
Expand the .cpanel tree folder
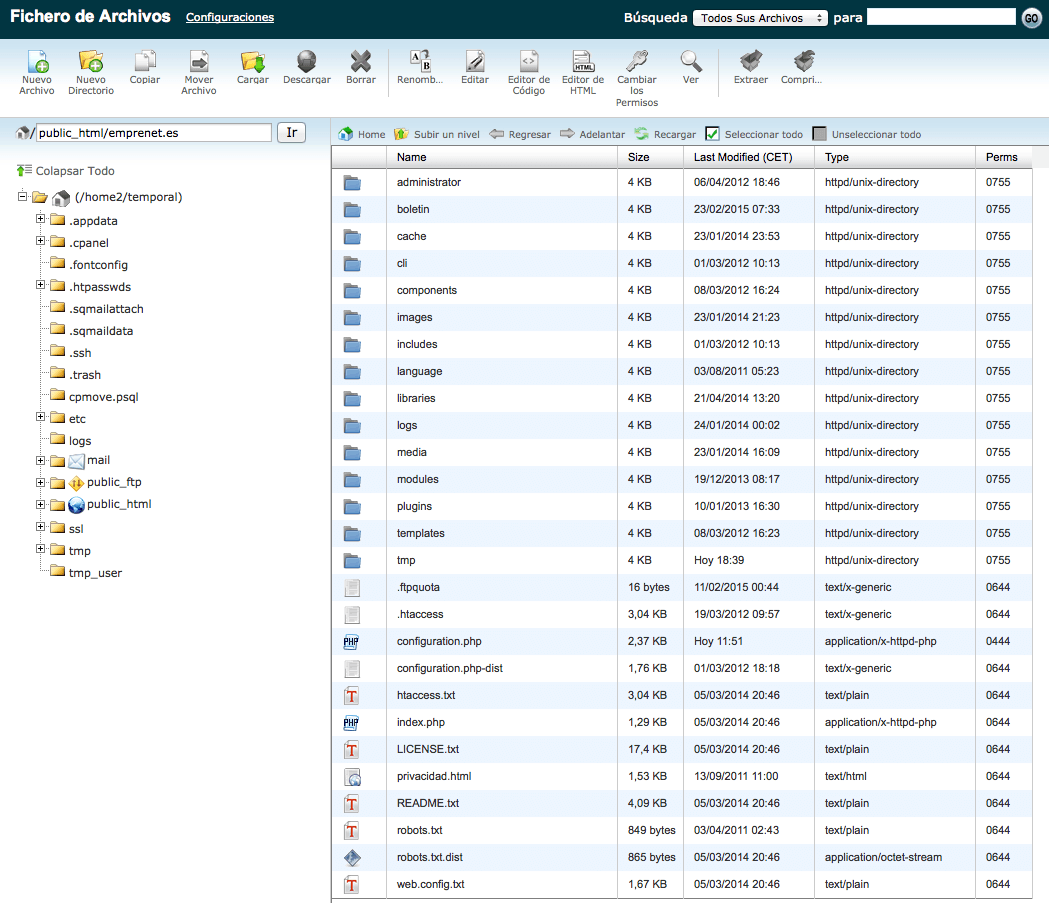tap(41, 240)
